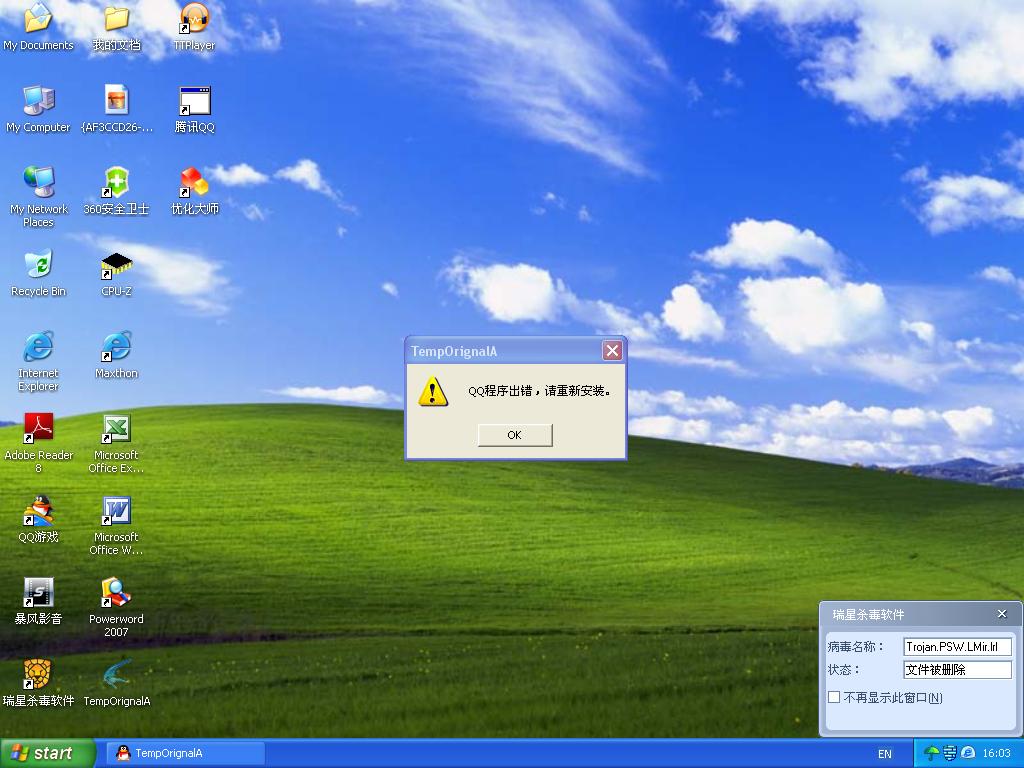This screenshot has height=768, width=1024.
Task: Click the keyboard-style icon in system tray
Action: point(950,754)
